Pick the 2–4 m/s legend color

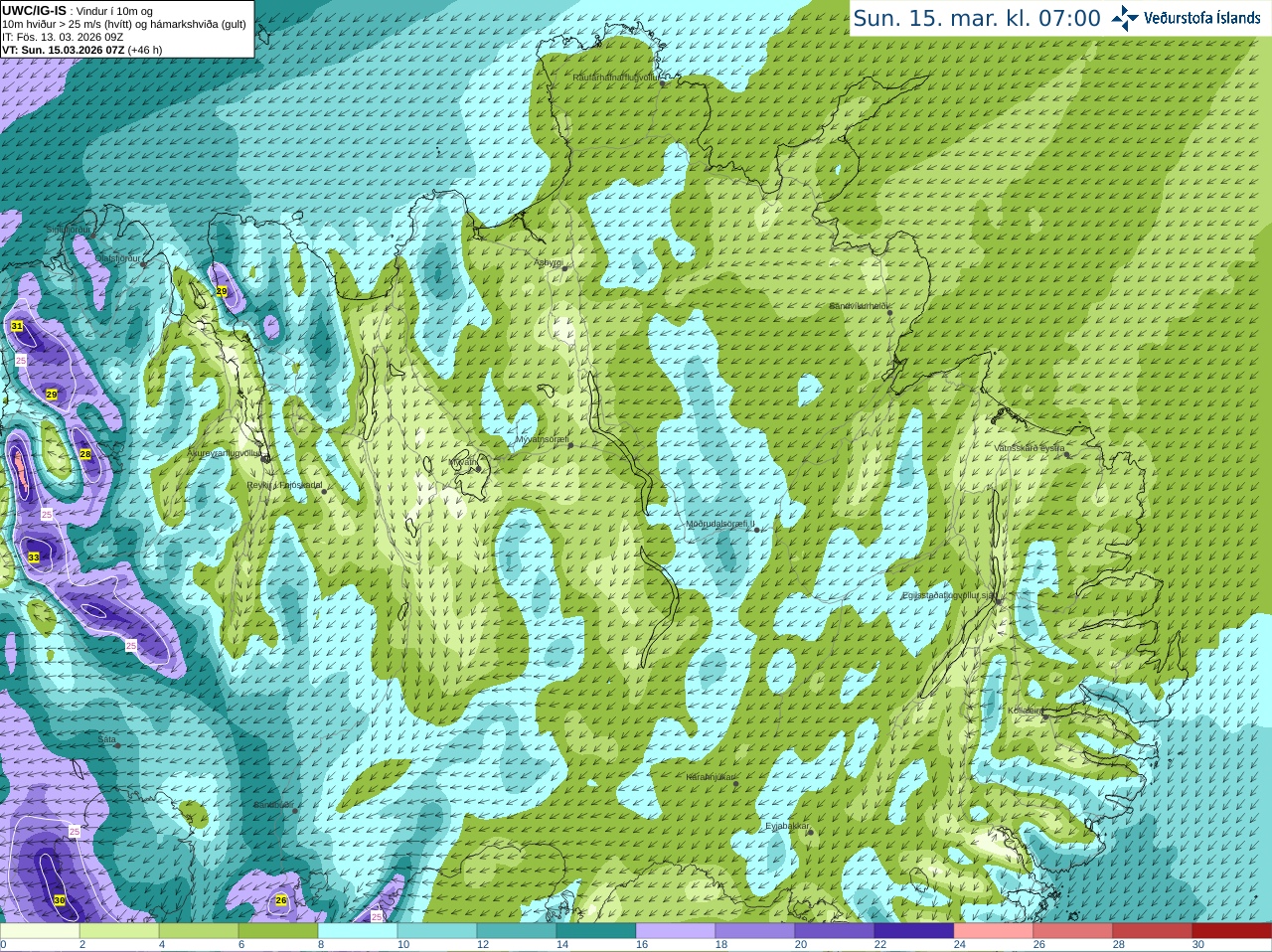(119, 931)
